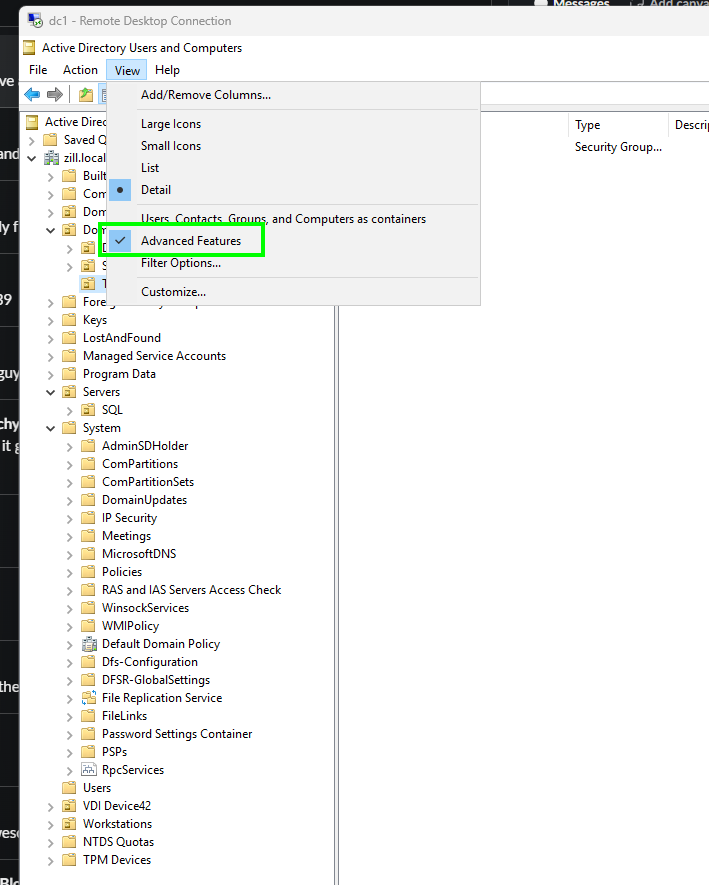This screenshot has width=709, height=885.
Task: Collapse the System container
Action: pos(51,428)
